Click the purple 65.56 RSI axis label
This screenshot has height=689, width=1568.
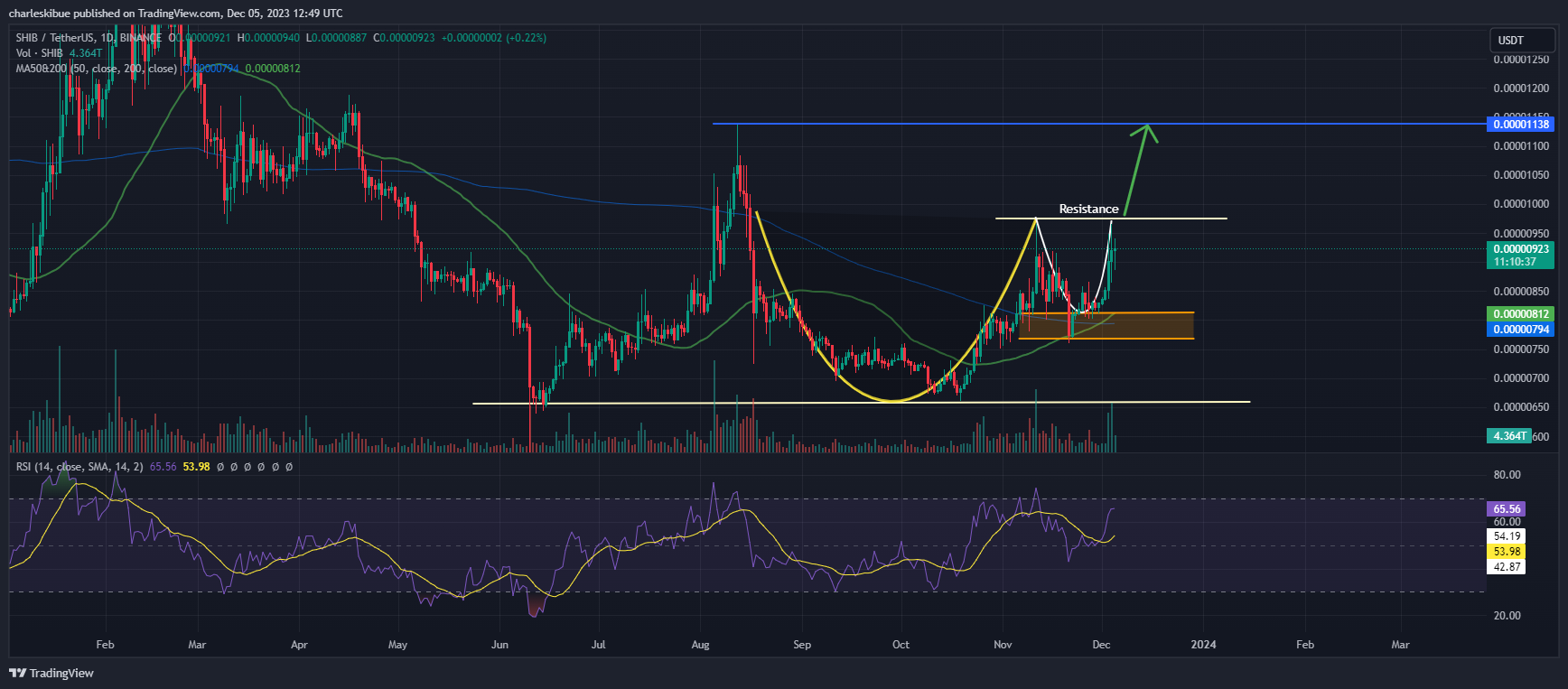click(x=1507, y=509)
